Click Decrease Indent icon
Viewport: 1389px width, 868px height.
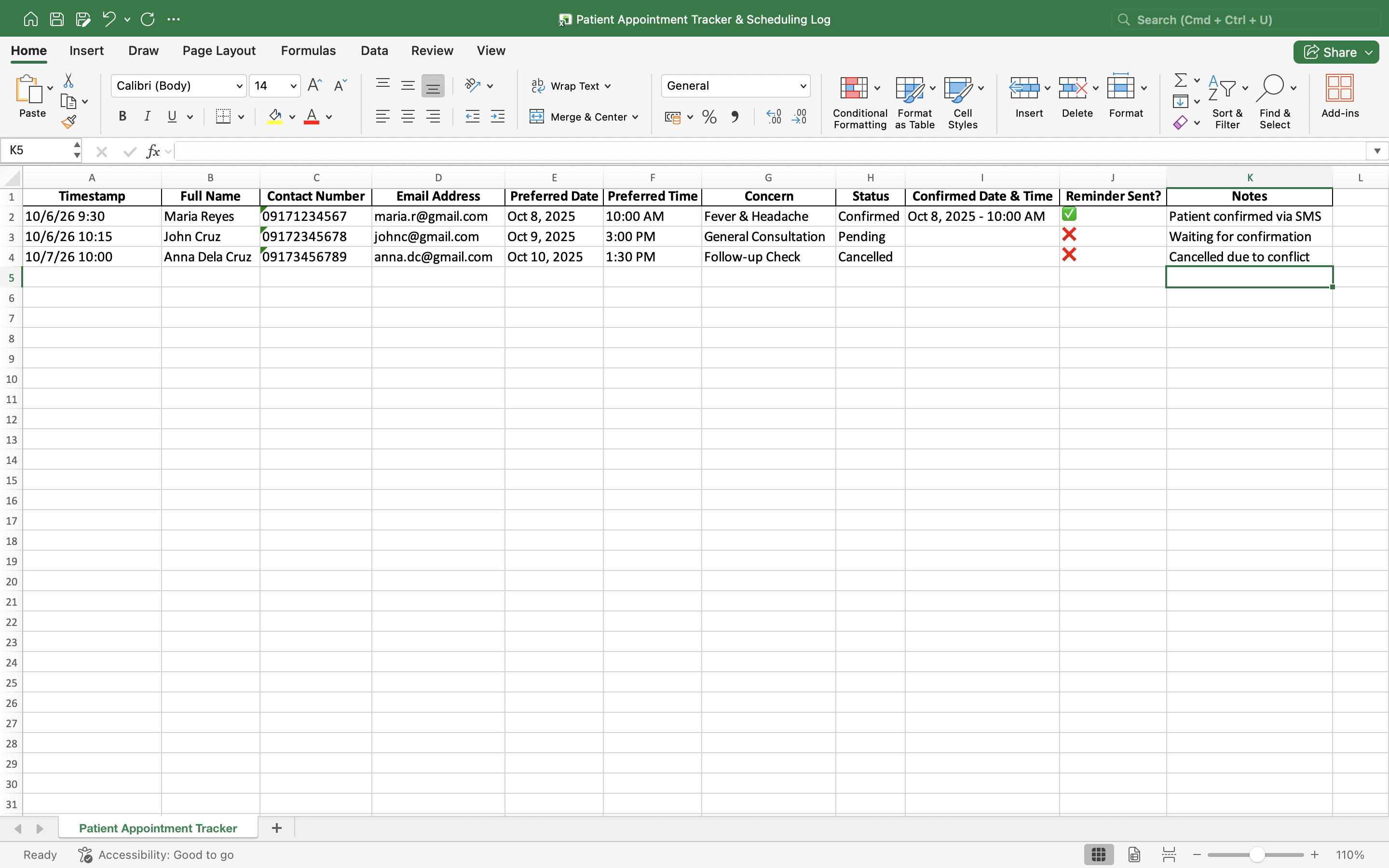pos(472,117)
